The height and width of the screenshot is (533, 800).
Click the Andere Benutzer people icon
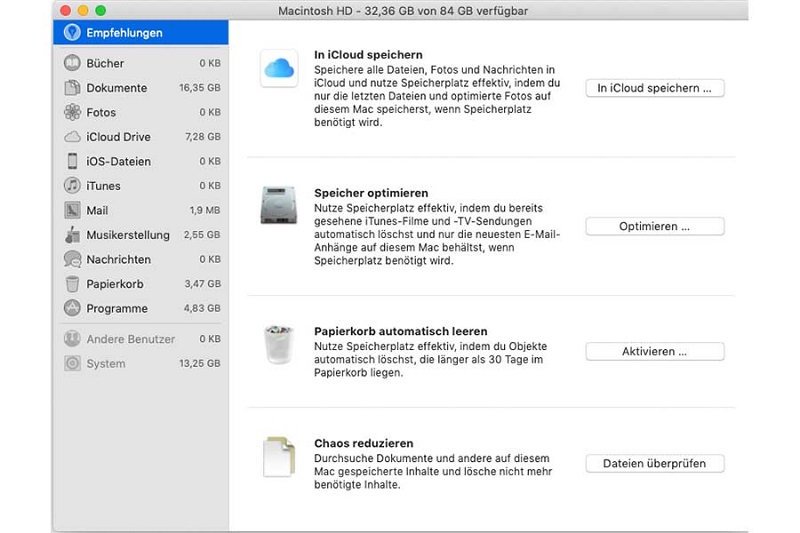click(72, 339)
